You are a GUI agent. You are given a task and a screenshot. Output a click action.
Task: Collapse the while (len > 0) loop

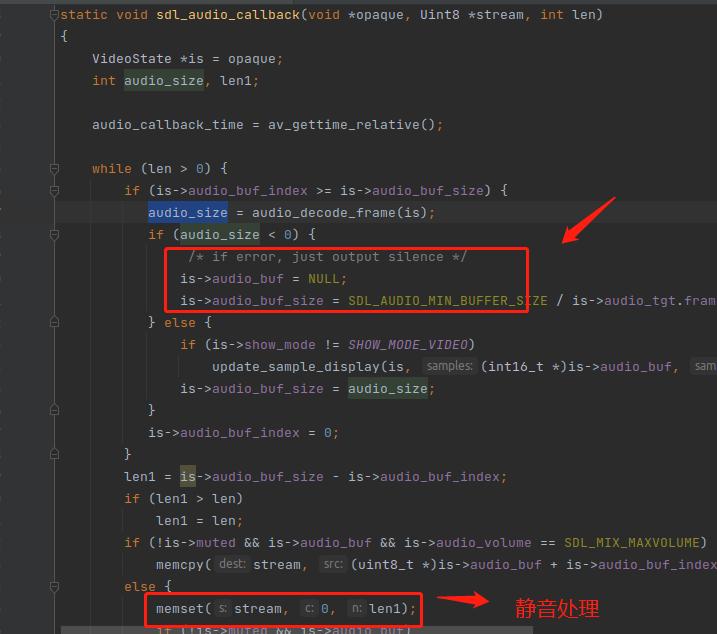(x=54, y=168)
